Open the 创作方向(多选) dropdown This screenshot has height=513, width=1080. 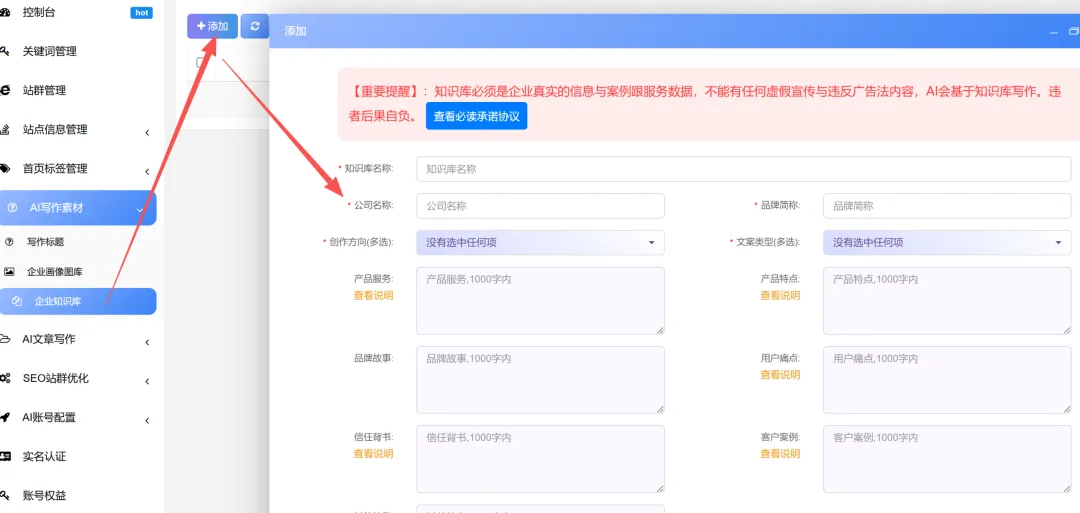tap(540, 242)
